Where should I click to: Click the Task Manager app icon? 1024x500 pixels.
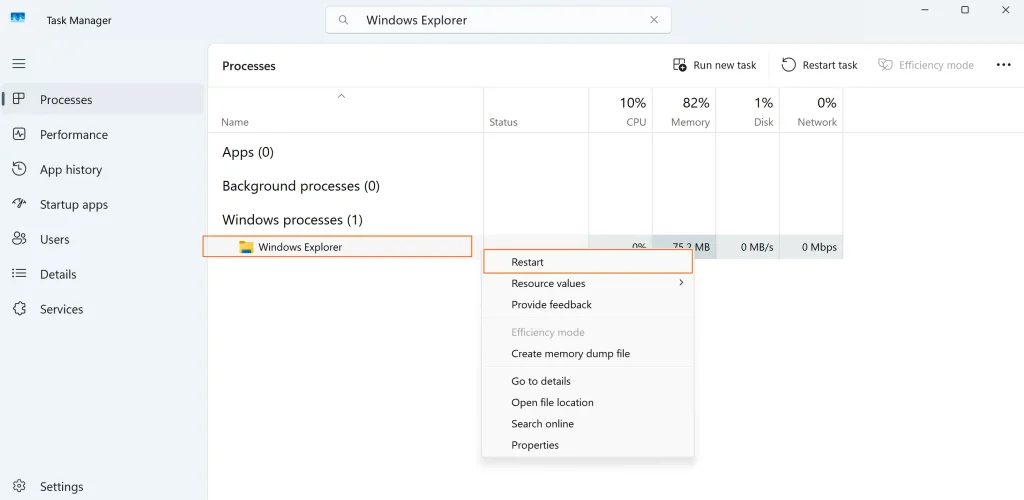[x=18, y=20]
